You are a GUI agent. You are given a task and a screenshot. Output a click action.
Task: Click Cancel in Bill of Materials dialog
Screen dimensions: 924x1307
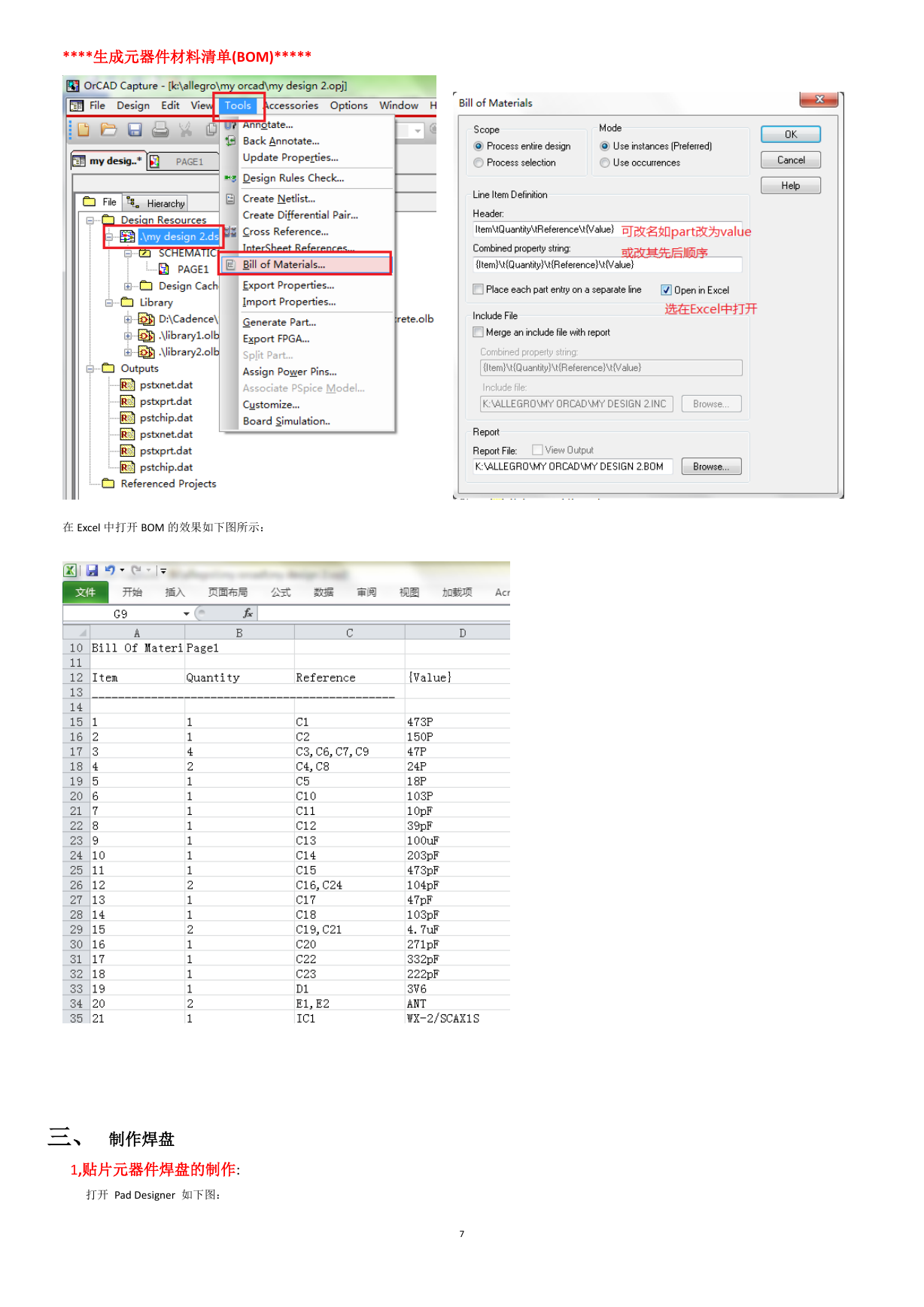click(791, 160)
